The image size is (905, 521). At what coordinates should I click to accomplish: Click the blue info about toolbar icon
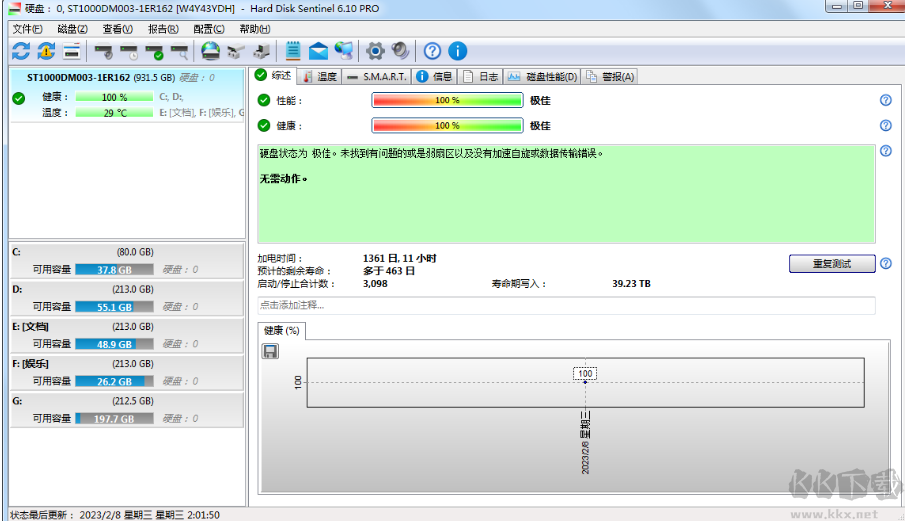click(458, 51)
